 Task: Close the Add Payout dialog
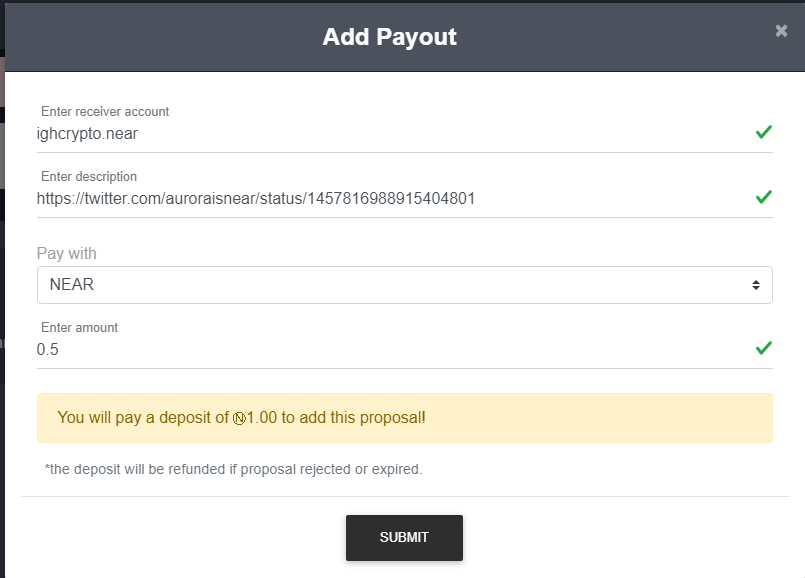[781, 31]
